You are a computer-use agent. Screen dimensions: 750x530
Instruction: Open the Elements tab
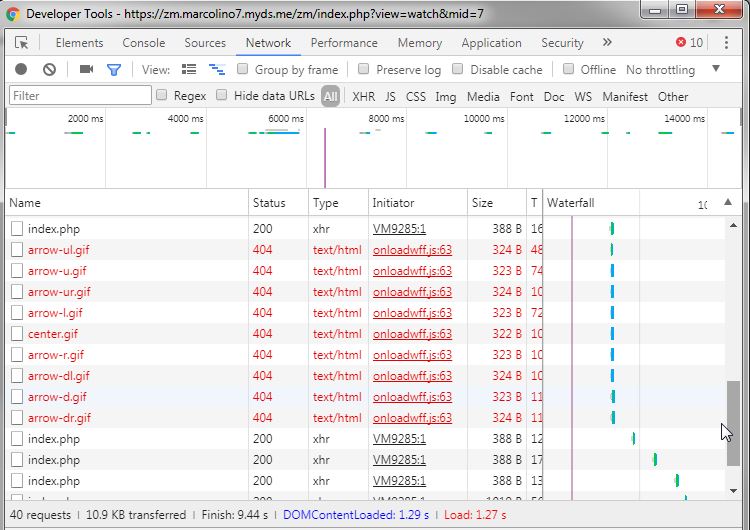tap(79, 43)
